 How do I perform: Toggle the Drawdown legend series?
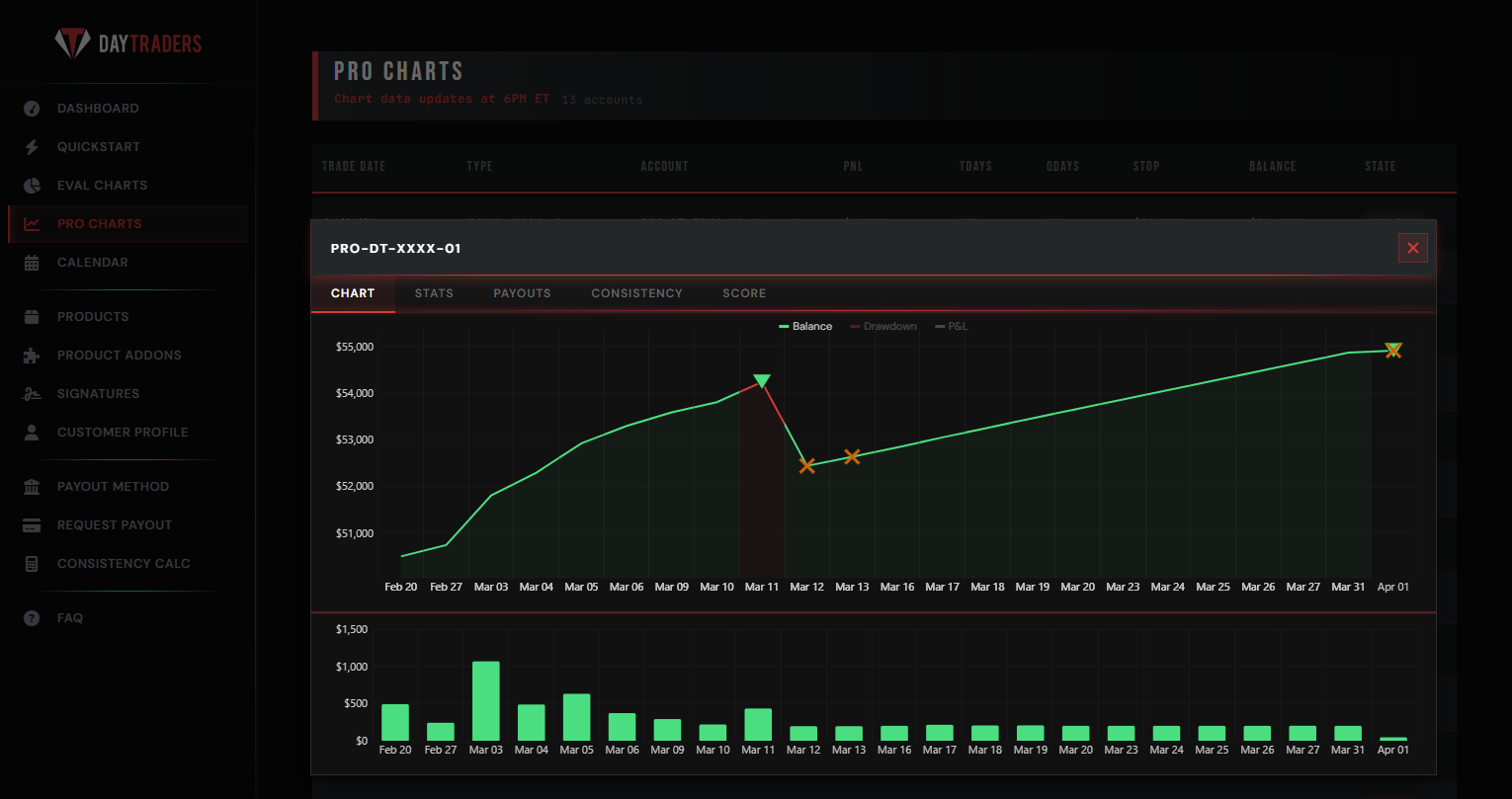coord(883,326)
